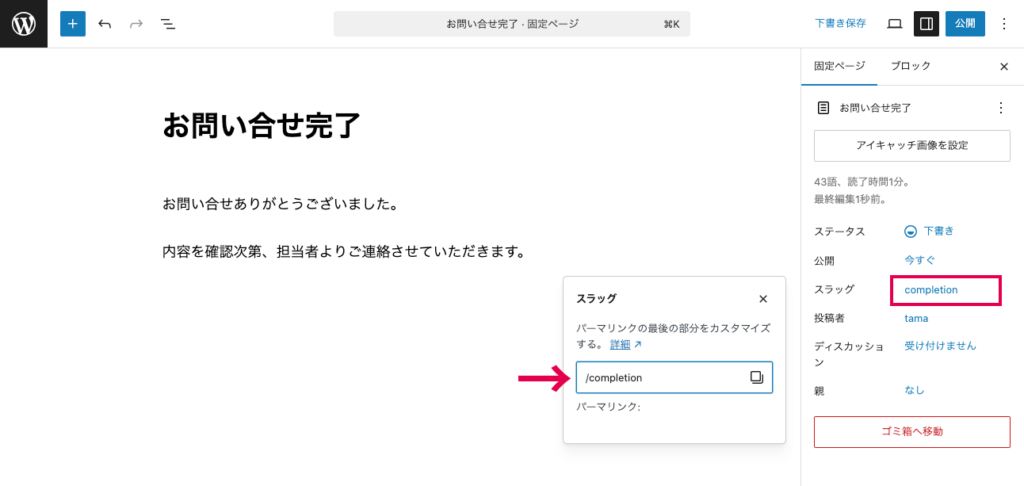Copy the slug with copy icon
Image resolution: width=1024 pixels, height=486 pixels.
756,377
